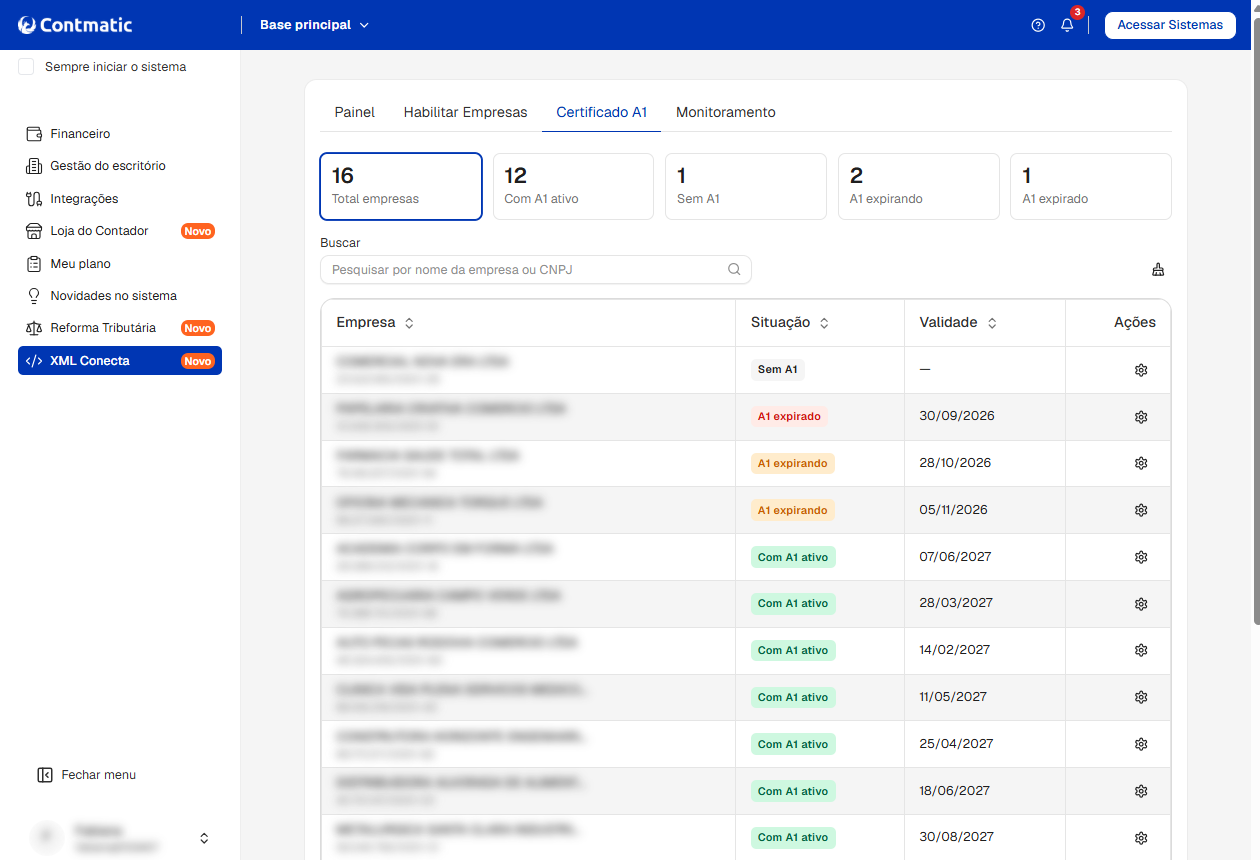Image resolution: width=1260 pixels, height=860 pixels.
Task: Select the Certificado A1 tab
Action: coord(602,112)
